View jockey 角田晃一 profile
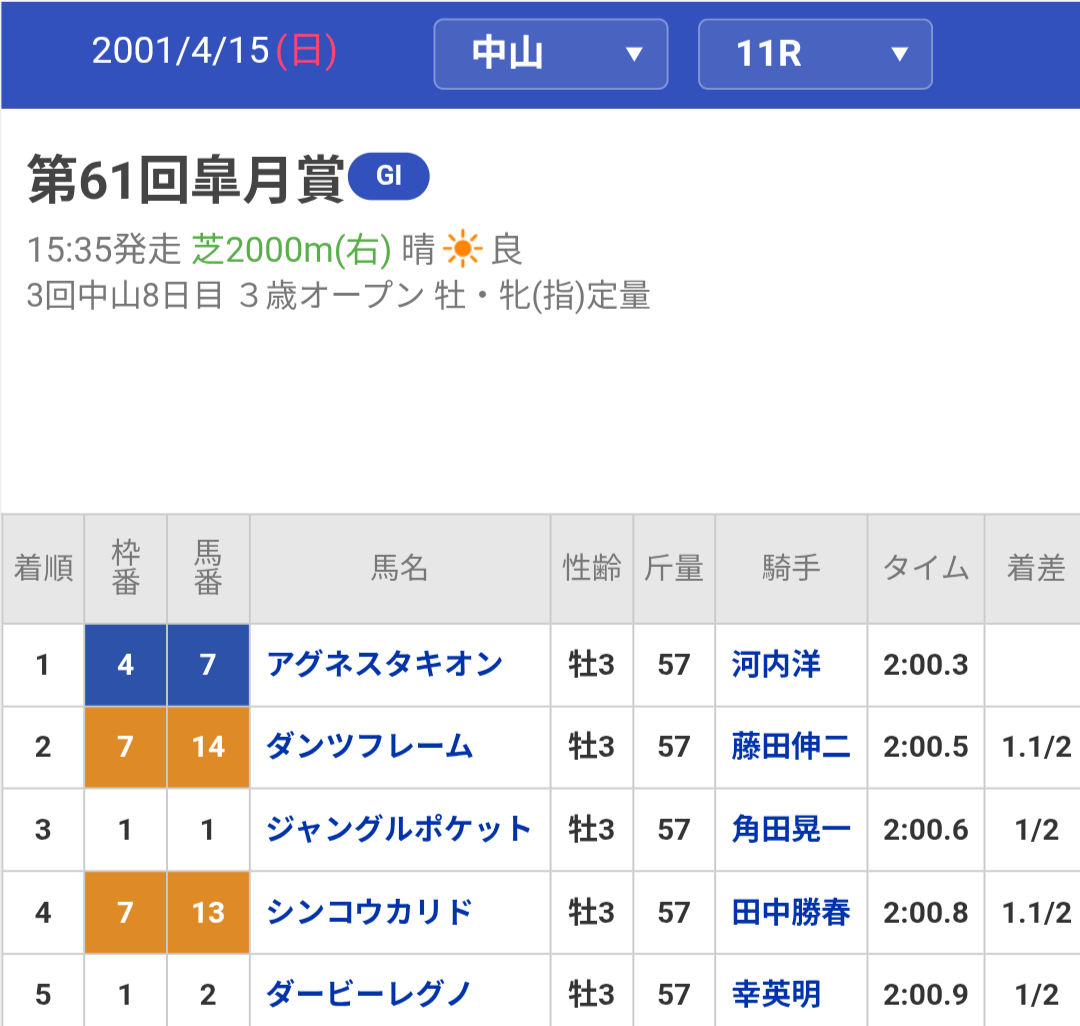The width and height of the screenshot is (1080, 1026). click(x=791, y=829)
